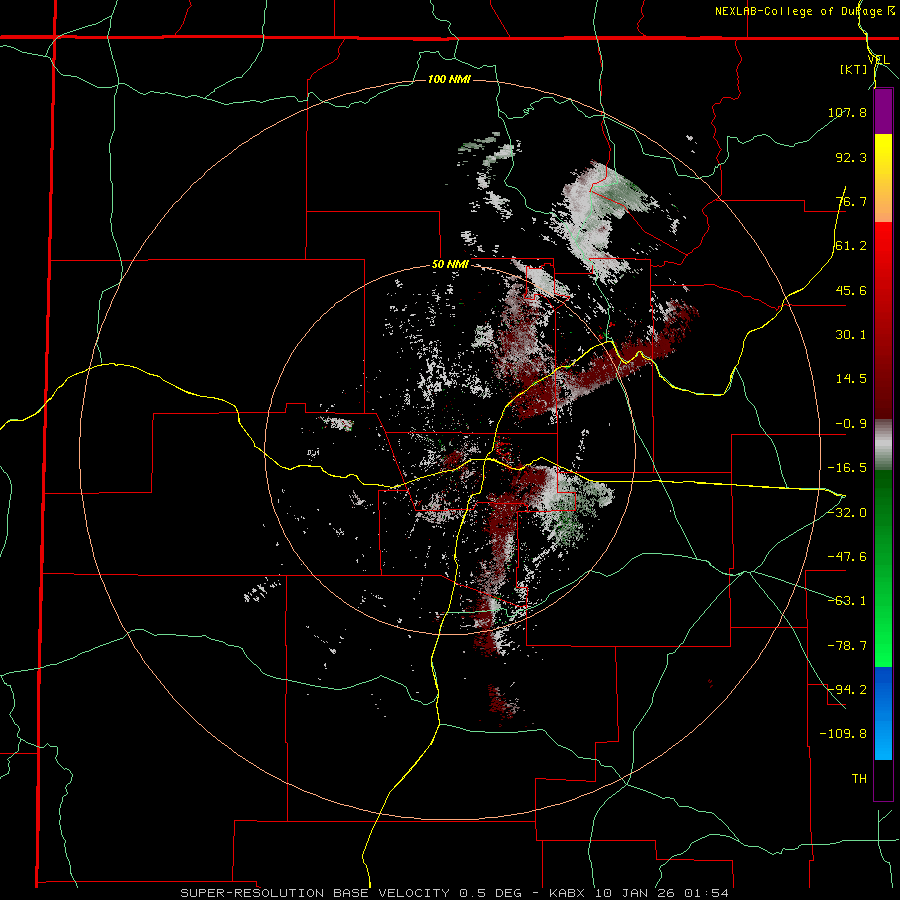The height and width of the screenshot is (900, 900).
Task: Select the 14.5 legend value
Action: click(x=851, y=379)
